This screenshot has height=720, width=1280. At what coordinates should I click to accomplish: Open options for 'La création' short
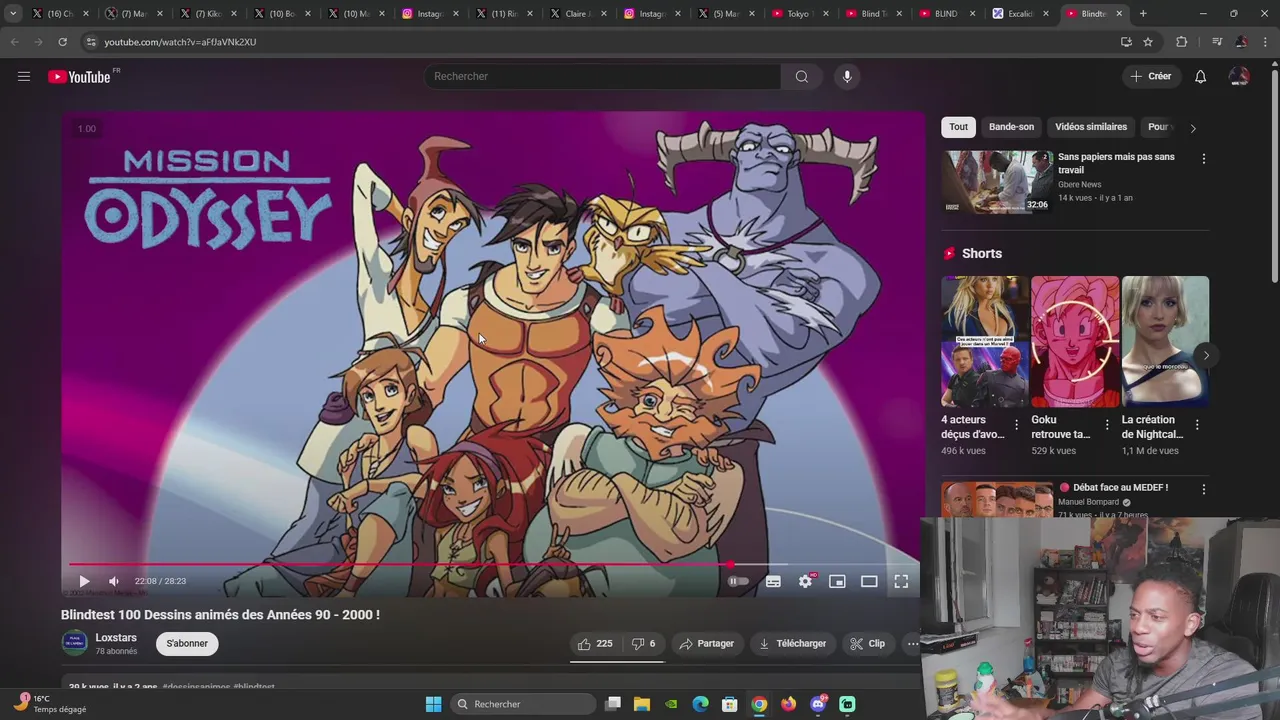coord(1197,425)
